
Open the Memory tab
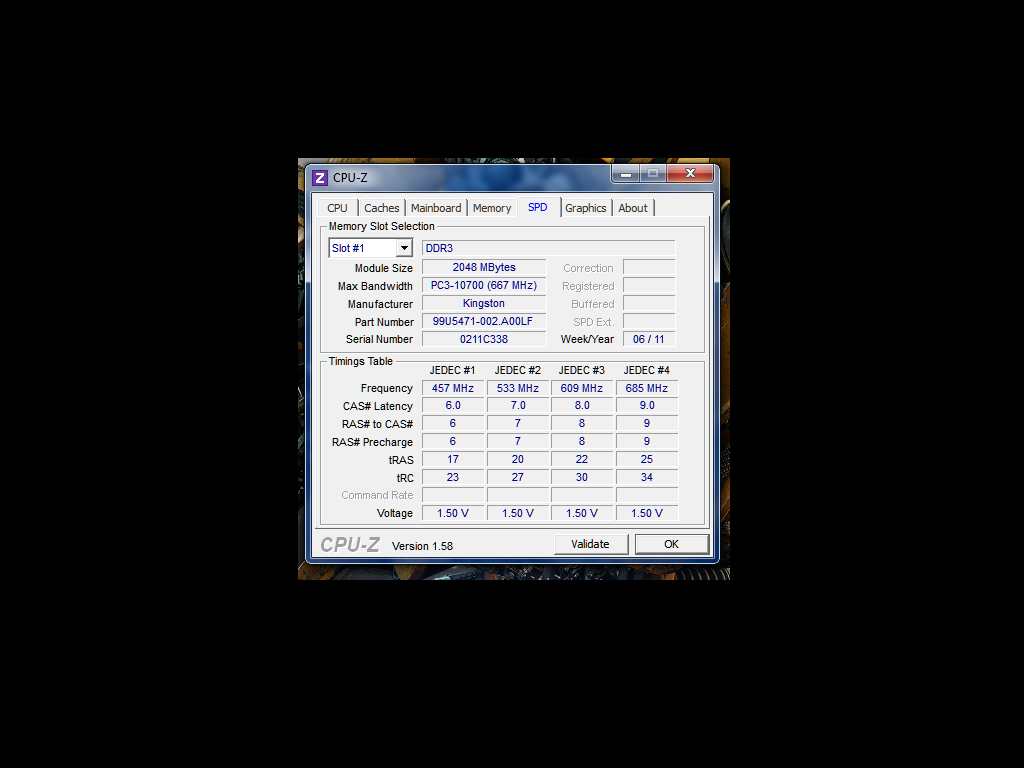[x=492, y=208]
